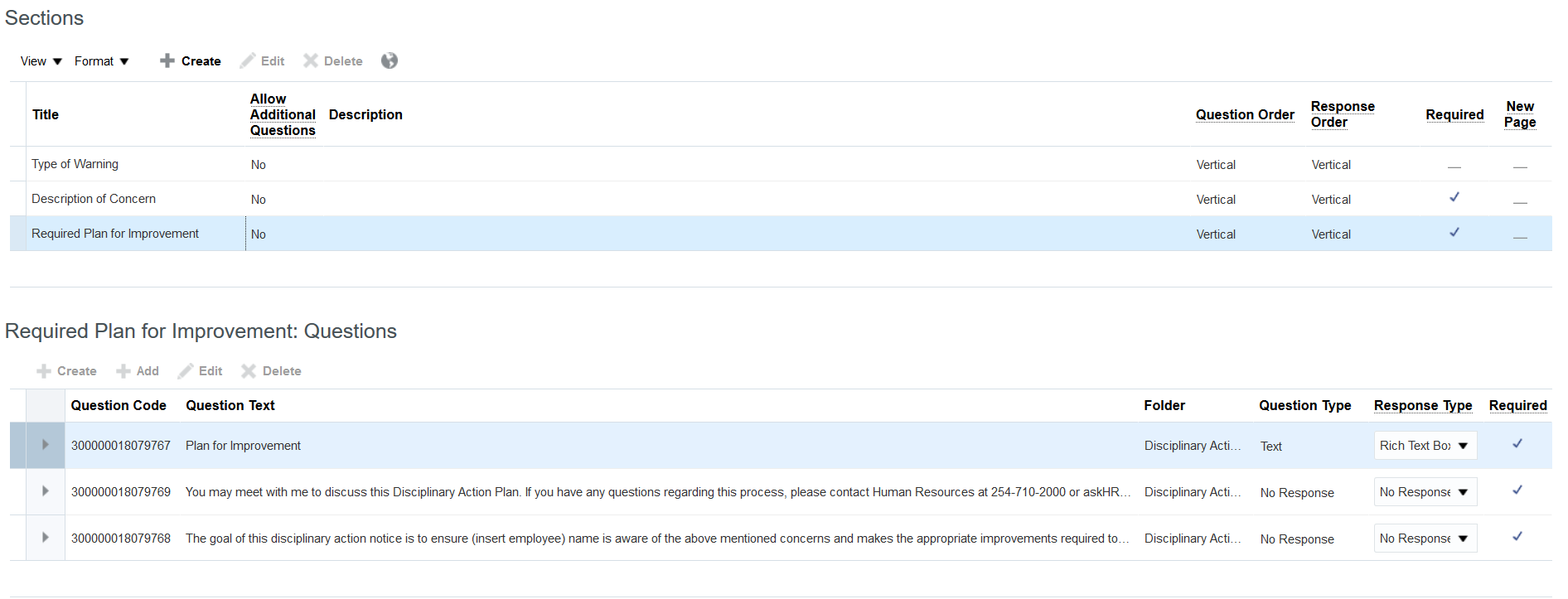Screen dimensions: 1568x599
Task: Click the Allow Additional Questions column header
Action: (x=283, y=114)
